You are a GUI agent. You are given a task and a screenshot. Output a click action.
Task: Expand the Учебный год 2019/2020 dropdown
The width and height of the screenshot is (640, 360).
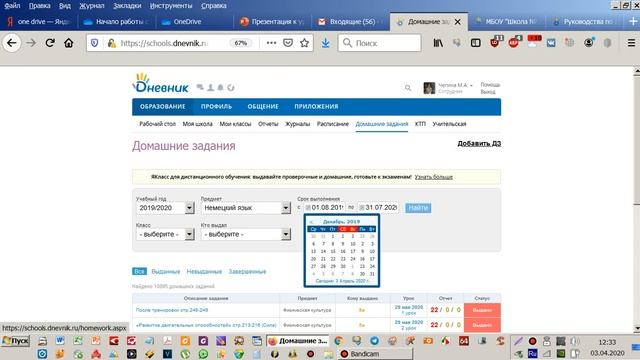click(189, 208)
